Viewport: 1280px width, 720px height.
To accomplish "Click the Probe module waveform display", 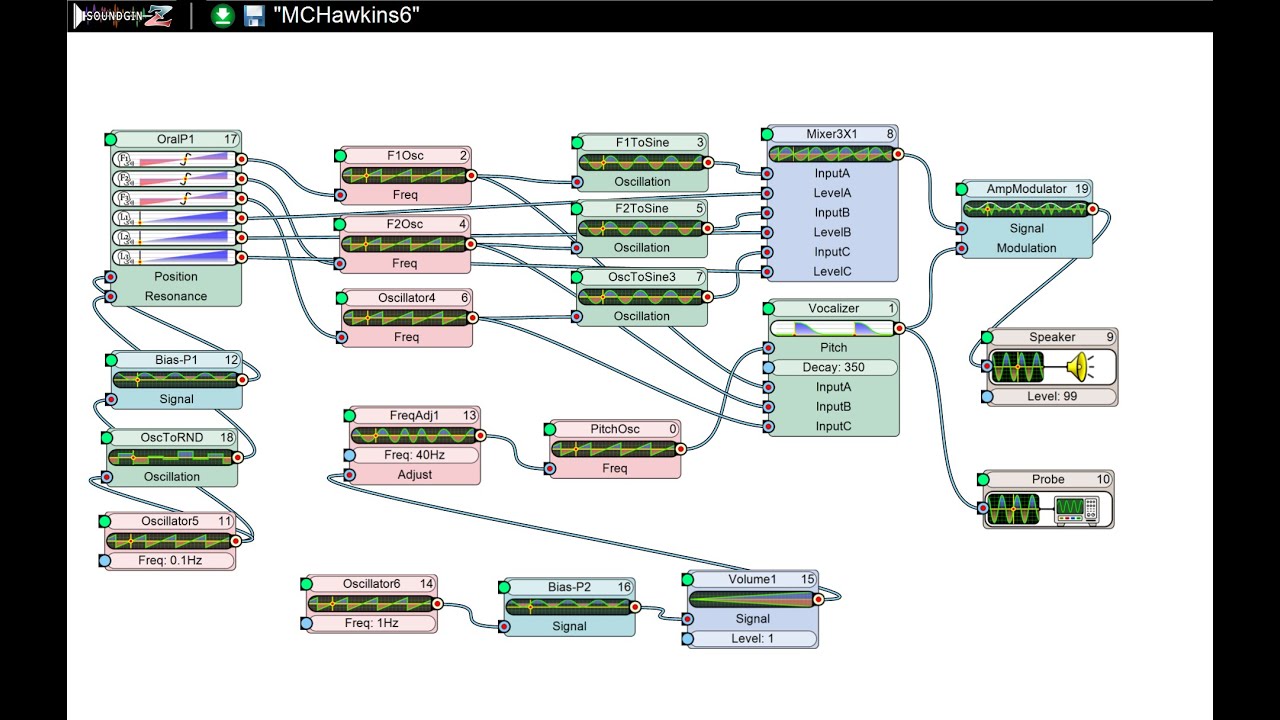I will 1013,509.
